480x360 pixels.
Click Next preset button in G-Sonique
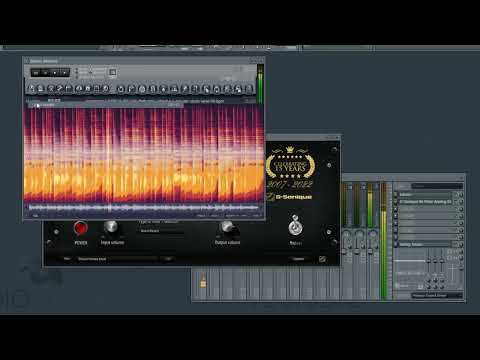point(168,259)
